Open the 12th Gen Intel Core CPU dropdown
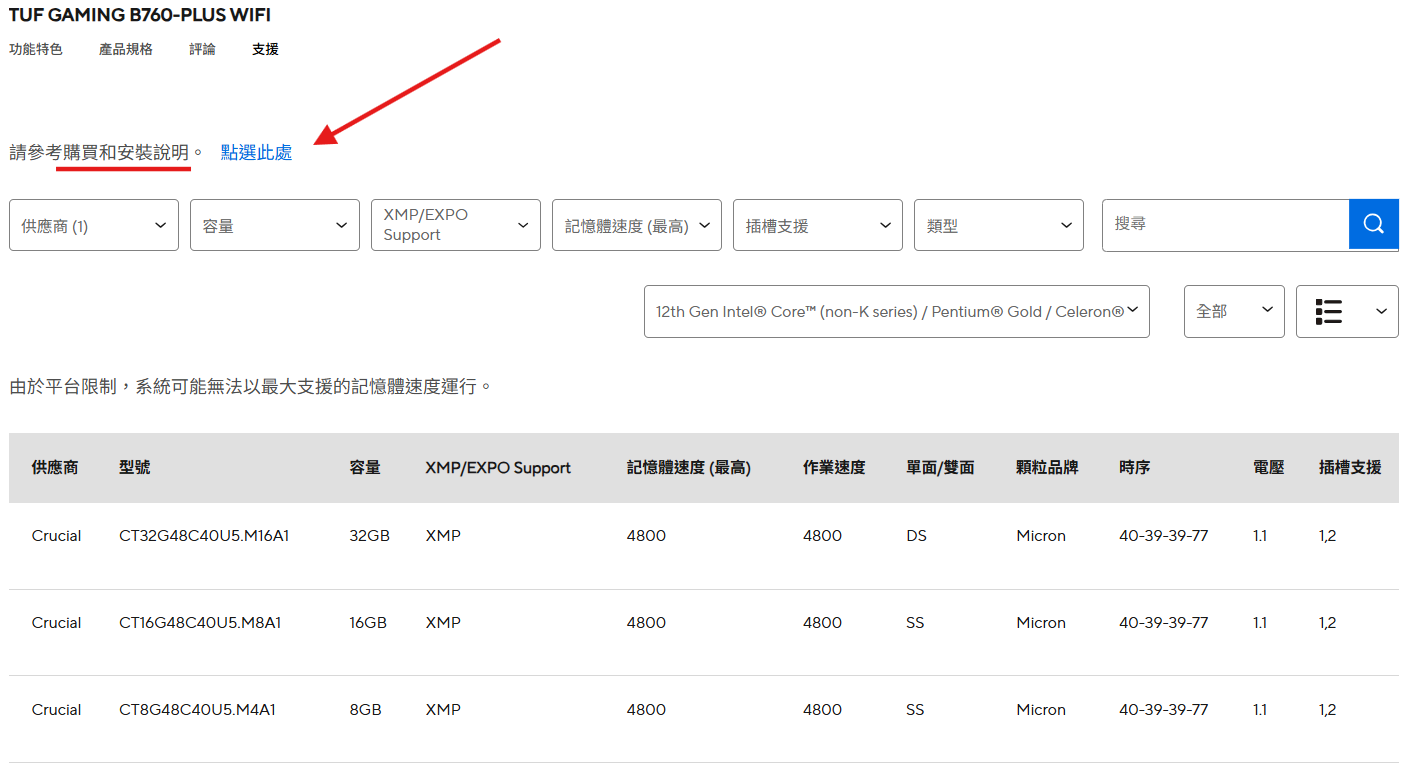Viewport: 1414px width, 772px height. 897,311
